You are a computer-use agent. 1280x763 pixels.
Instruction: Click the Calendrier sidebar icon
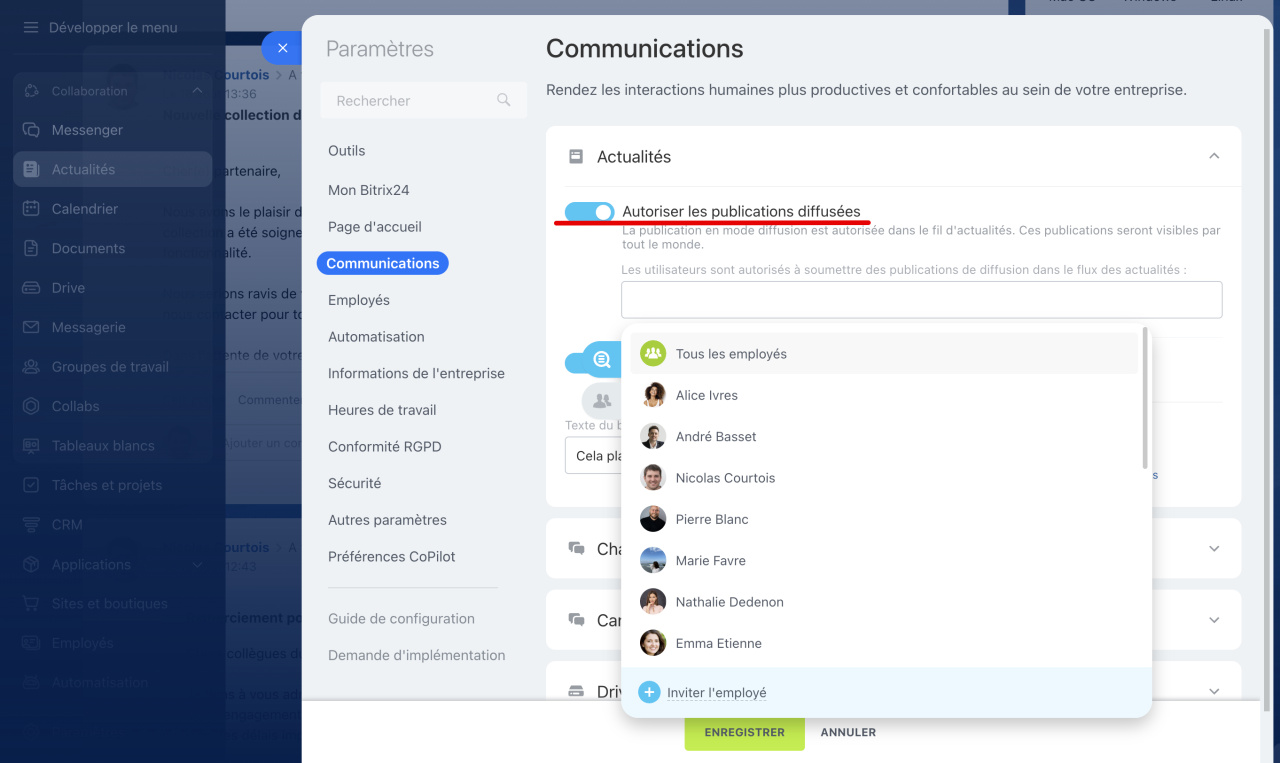tap(31, 209)
